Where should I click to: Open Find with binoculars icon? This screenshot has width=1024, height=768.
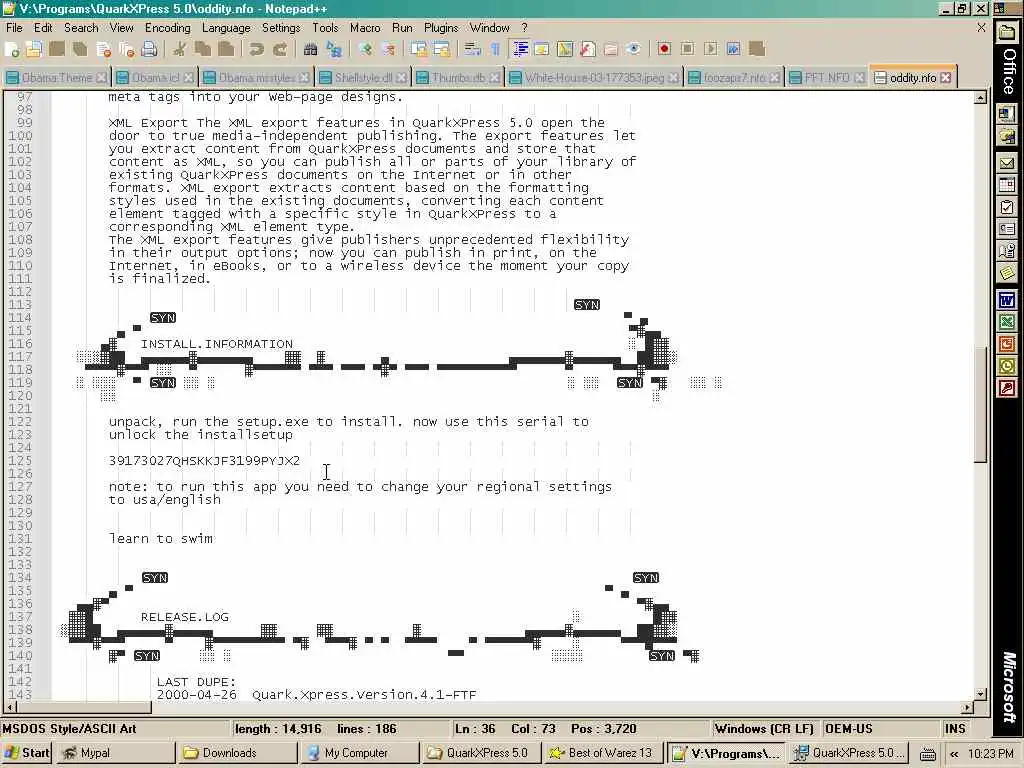click(310, 50)
